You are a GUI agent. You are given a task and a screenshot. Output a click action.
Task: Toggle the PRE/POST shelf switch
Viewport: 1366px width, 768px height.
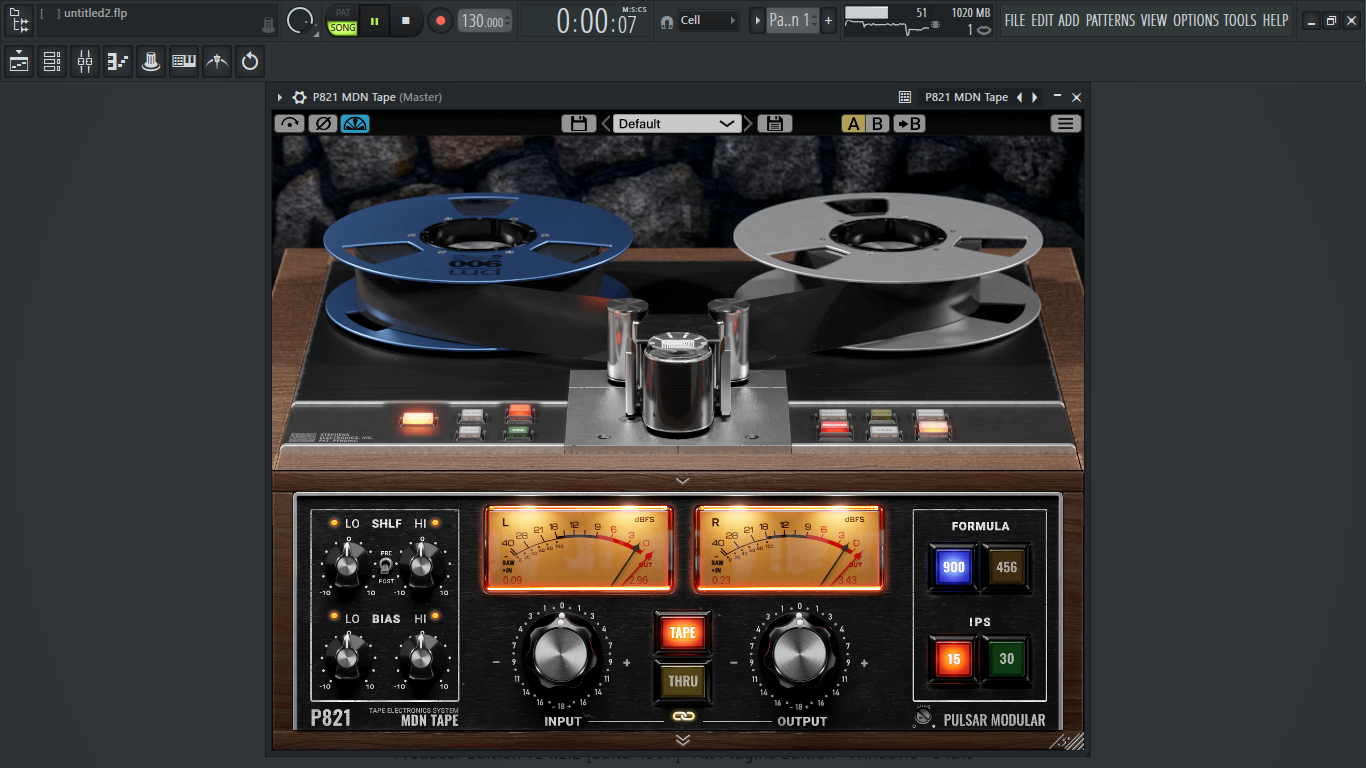pyautogui.click(x=385, y=567)
